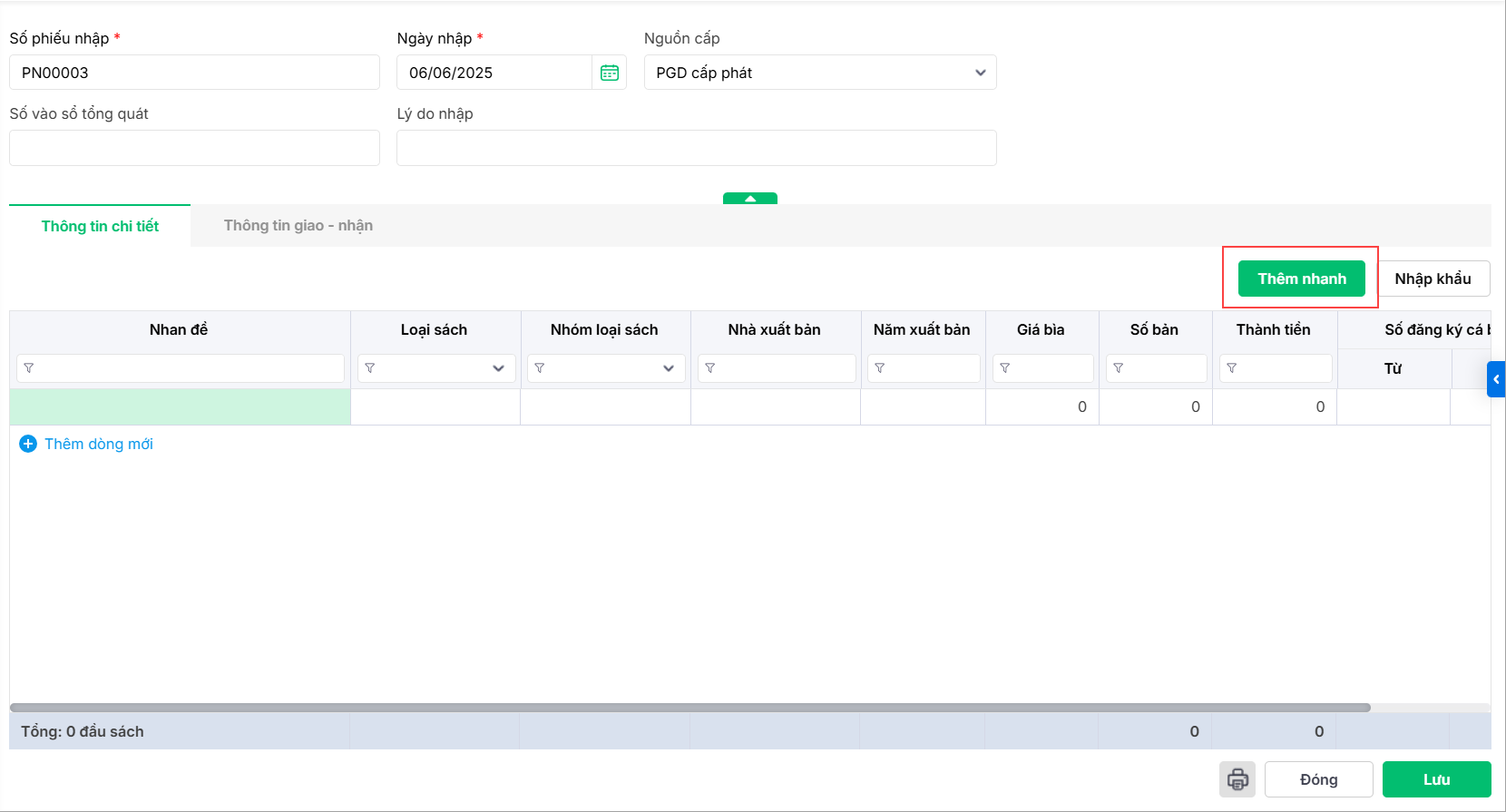1506x812 pixels.
Task: Click the print icon button
Action: click(1237, 779)
